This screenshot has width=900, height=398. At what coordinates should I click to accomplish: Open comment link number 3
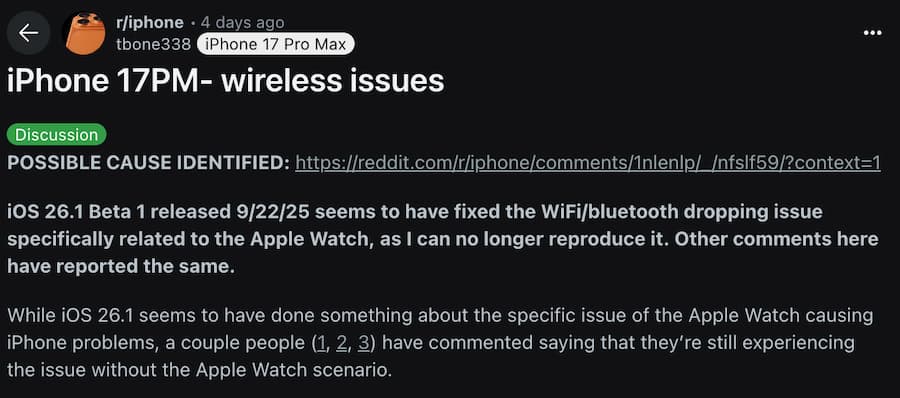click(363, 343)
